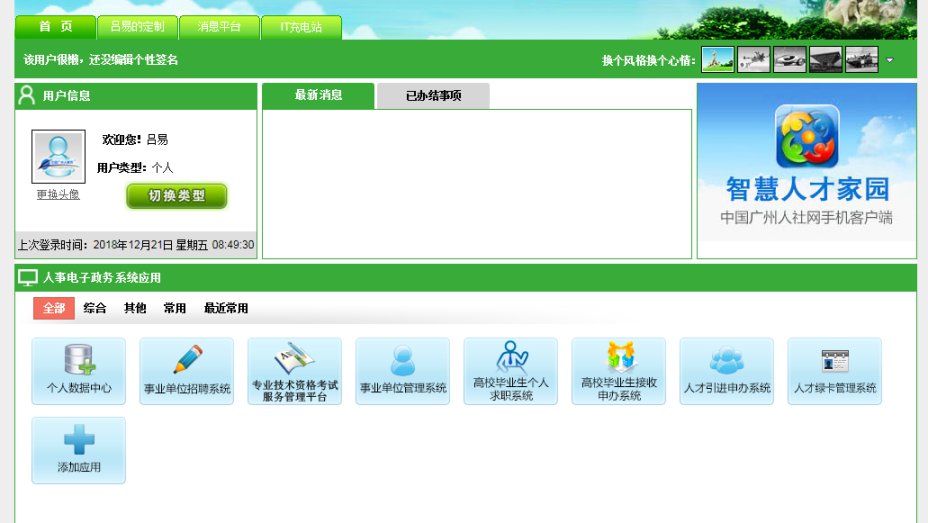Select the first theme style thumbnail
928x523 pixels.
718,60
